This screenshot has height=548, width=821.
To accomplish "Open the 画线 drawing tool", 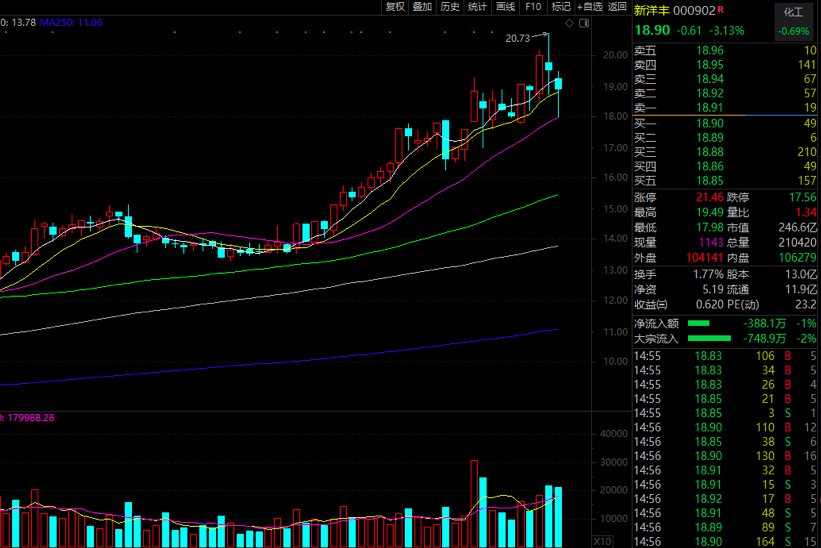I will (505, 7).
